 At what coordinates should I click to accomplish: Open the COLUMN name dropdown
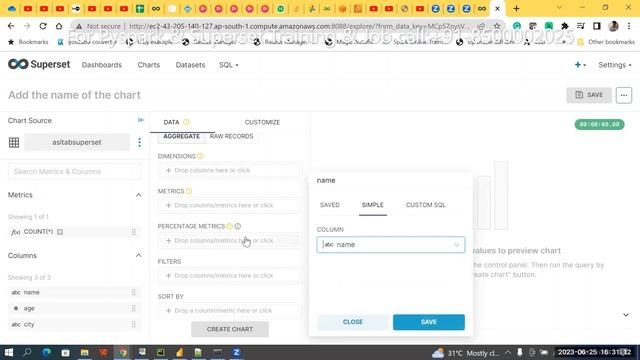click(391, 244)
